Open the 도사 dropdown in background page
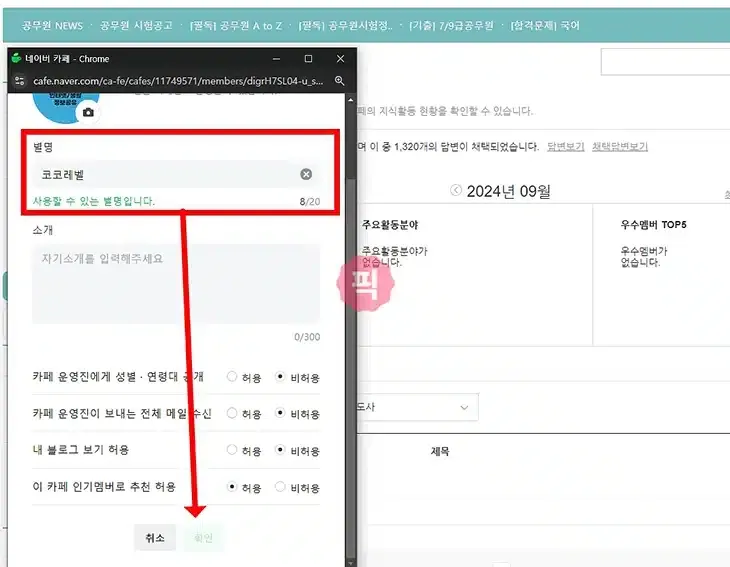The width and height of the screenshot is (730, 567). 418,407
